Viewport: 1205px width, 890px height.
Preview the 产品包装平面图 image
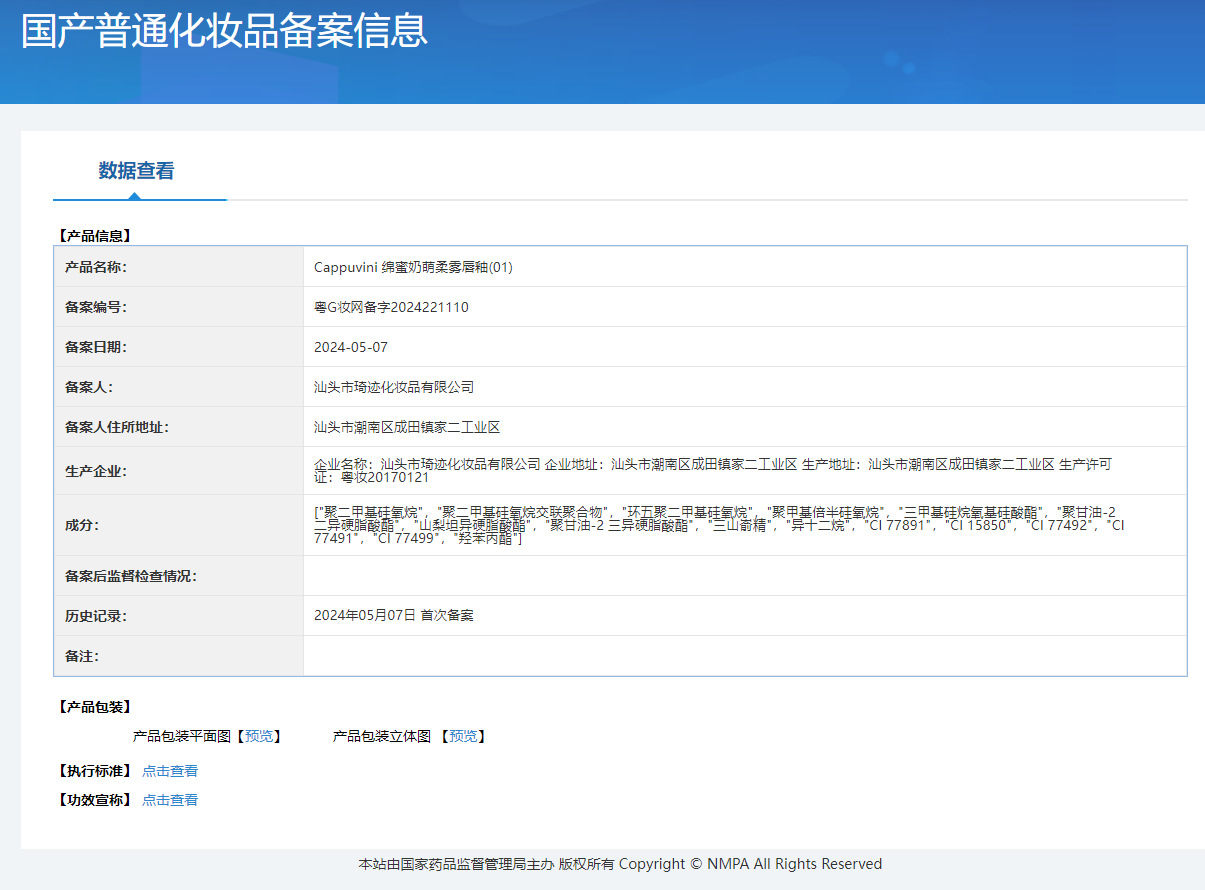pyautogui.click(x=259, y=736)
